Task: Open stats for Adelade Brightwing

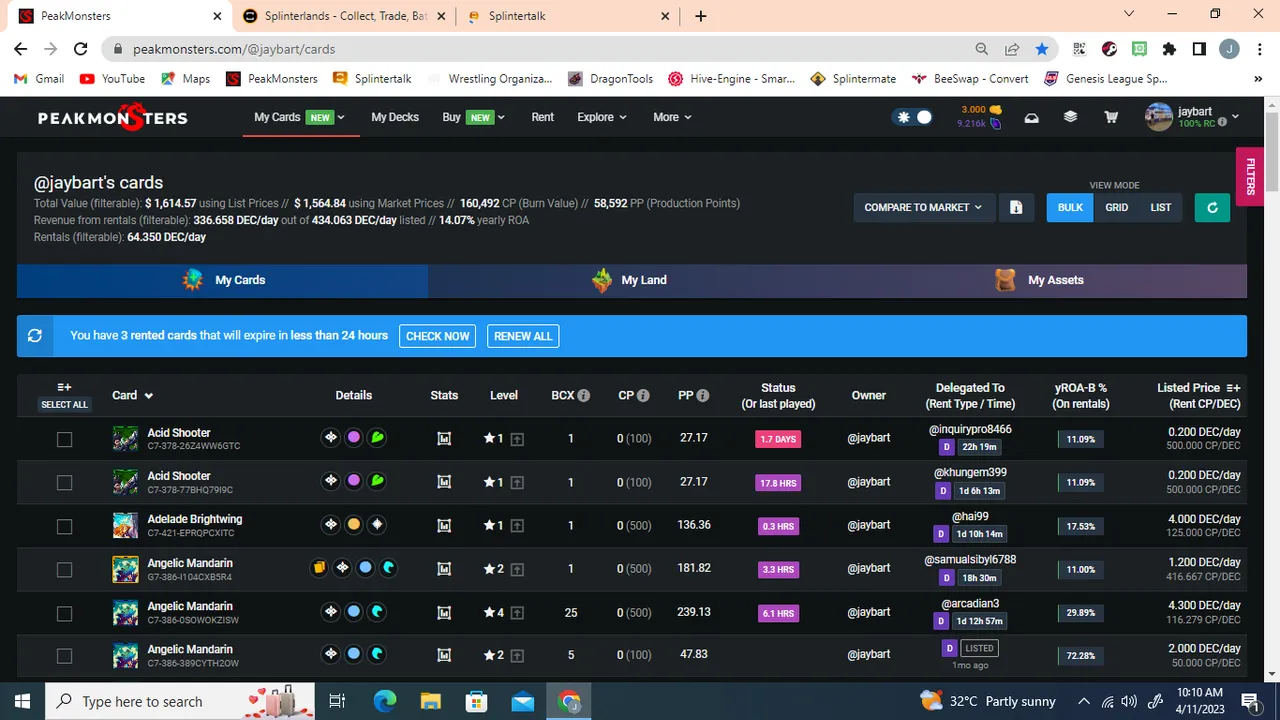Action: pyautogui.click(x=444, y=525)
